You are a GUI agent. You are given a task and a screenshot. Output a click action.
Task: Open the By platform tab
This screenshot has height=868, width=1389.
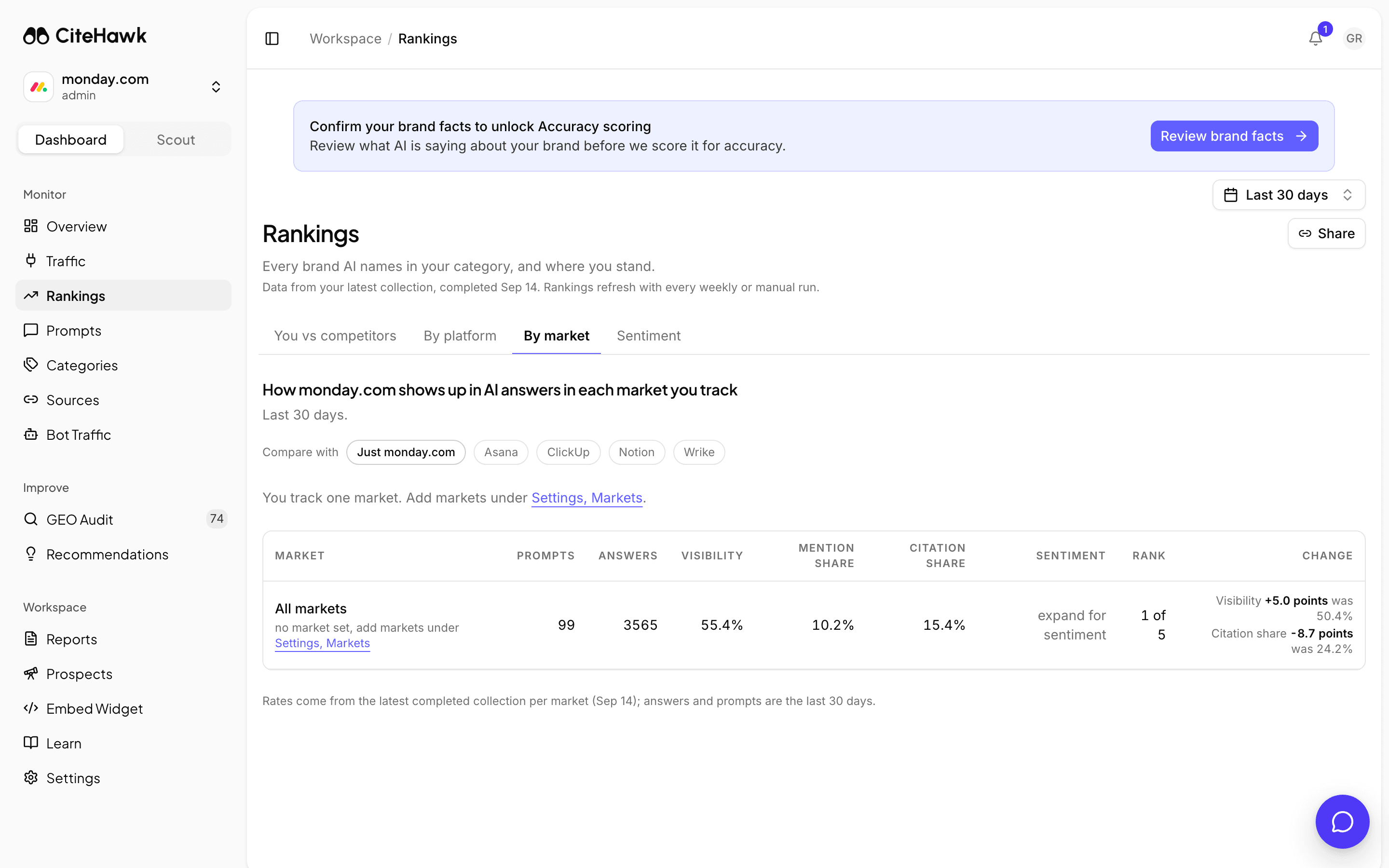tap(460, 336)
